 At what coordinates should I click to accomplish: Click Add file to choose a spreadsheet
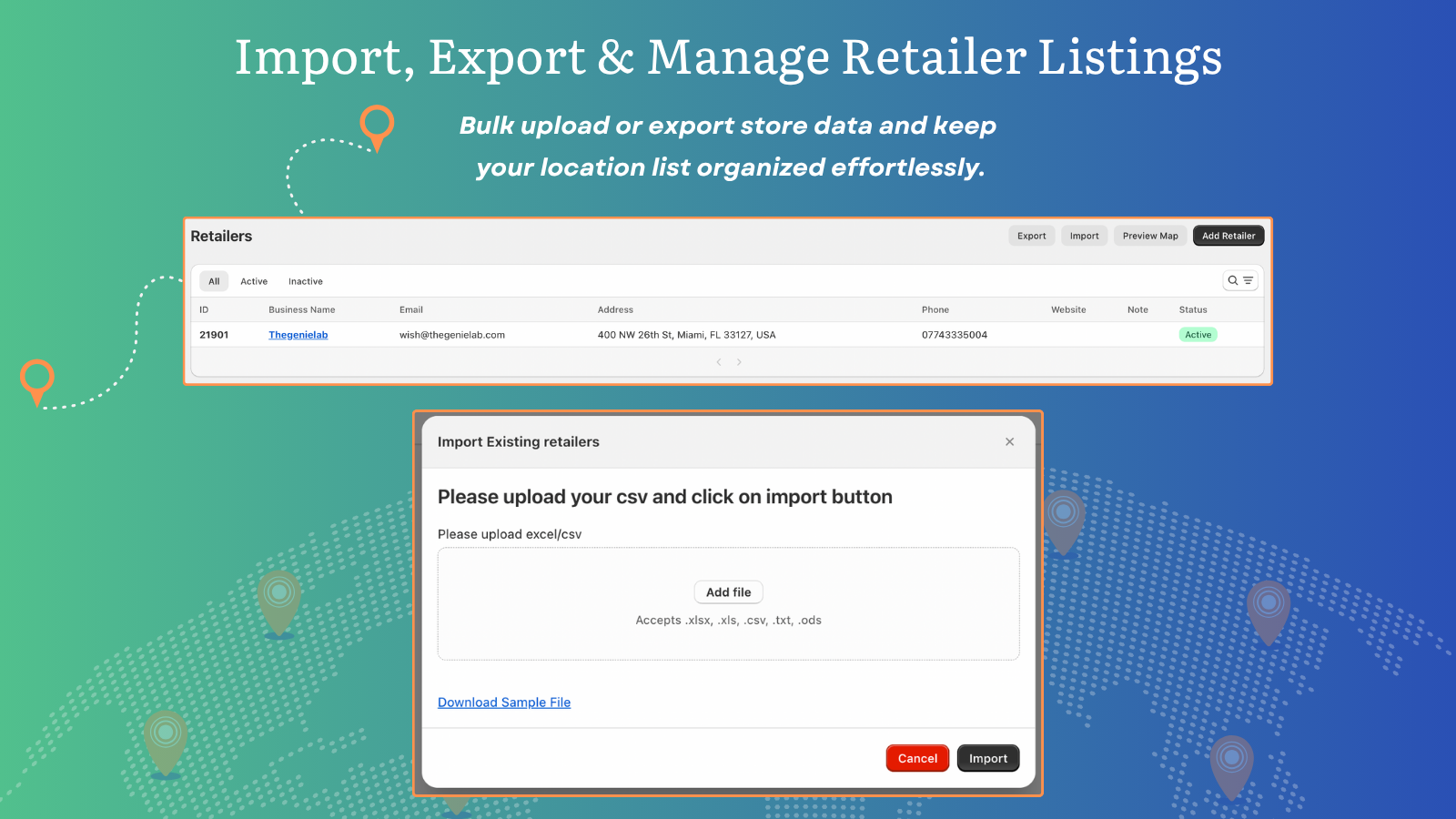[x=728, y=591]
